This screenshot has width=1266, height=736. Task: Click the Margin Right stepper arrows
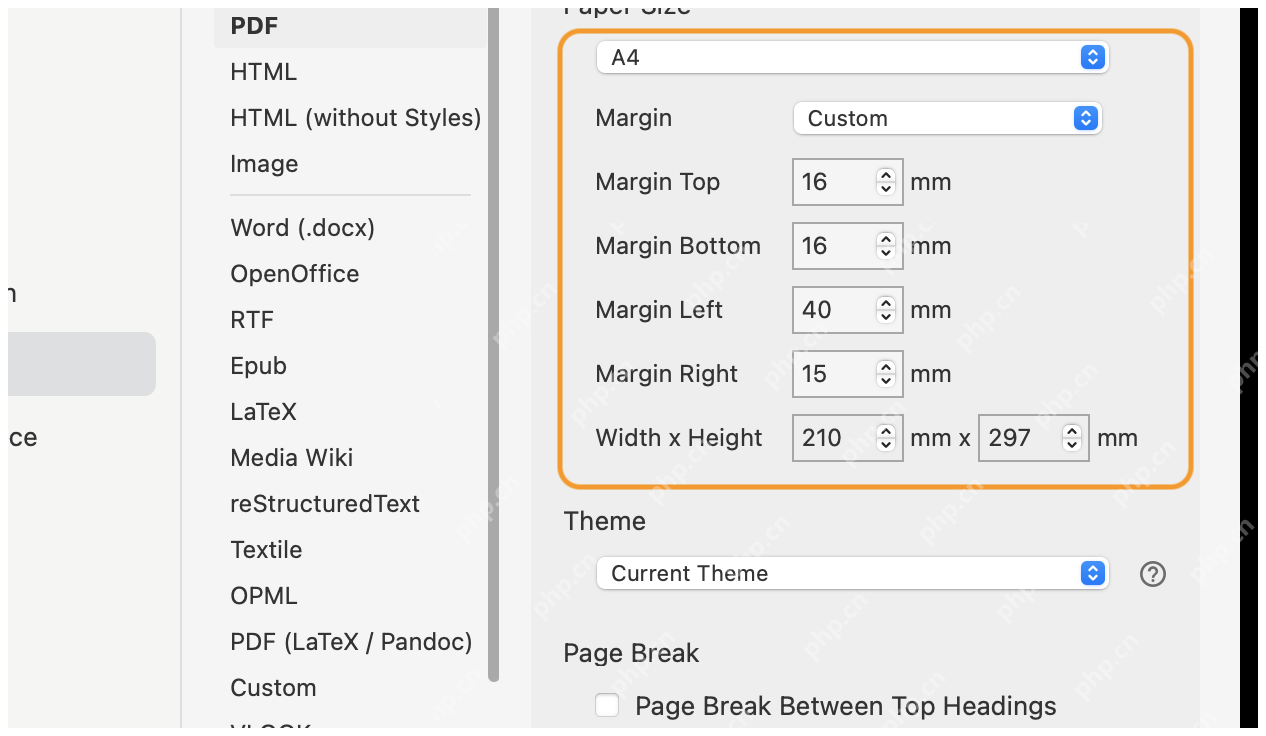click(x=886, y=374)
